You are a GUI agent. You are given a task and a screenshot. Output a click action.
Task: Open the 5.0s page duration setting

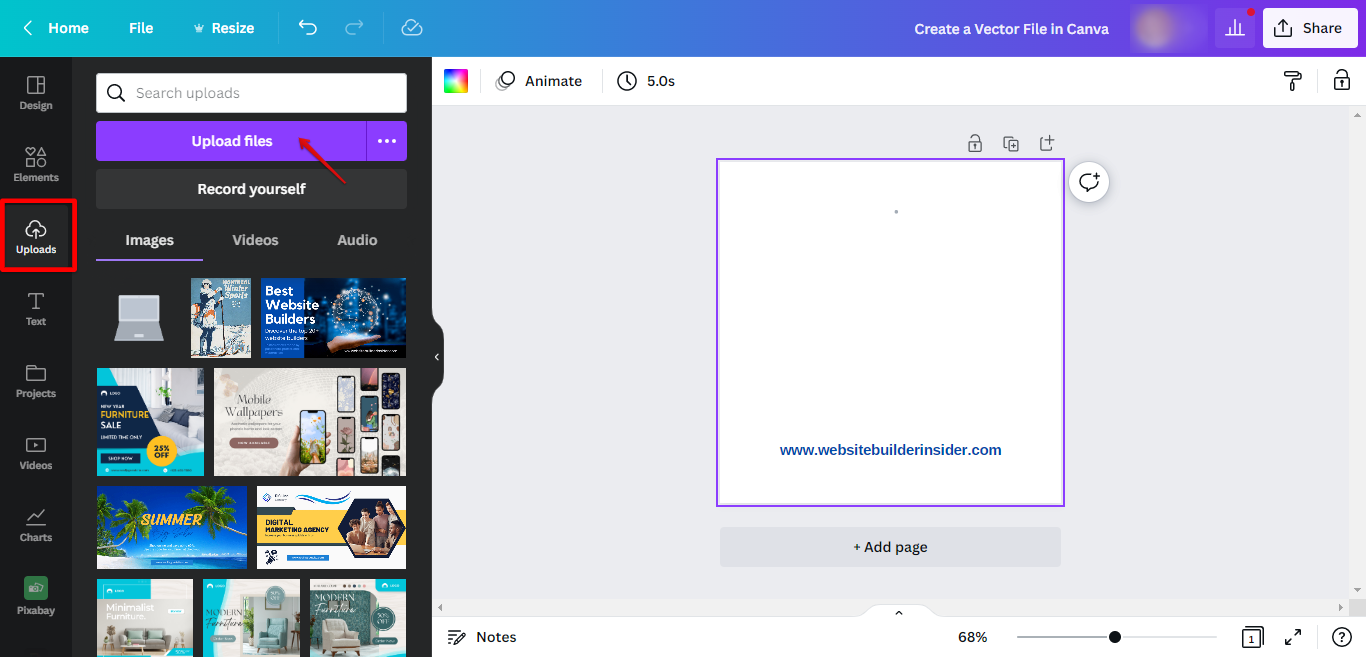pos(646,81)
